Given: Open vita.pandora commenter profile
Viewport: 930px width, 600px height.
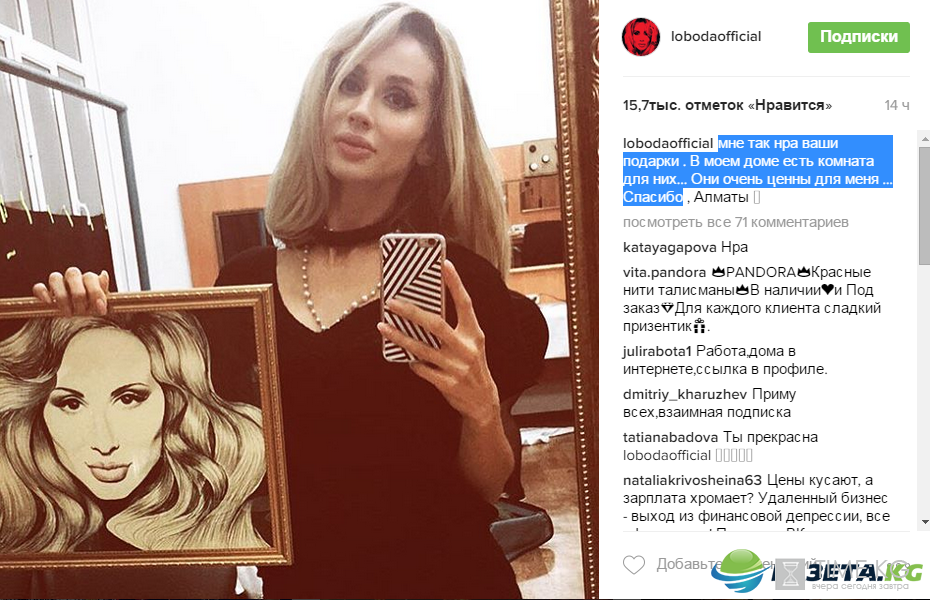Looking at the screenshot, I should tap(664, 272).
